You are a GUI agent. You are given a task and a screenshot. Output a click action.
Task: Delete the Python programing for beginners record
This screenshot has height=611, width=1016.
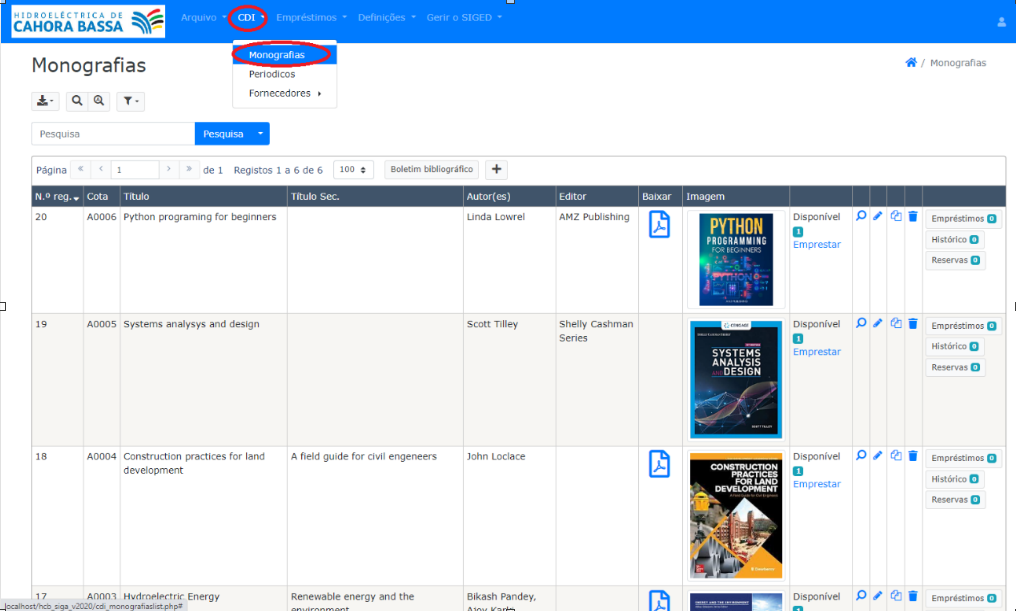[913, 215]
